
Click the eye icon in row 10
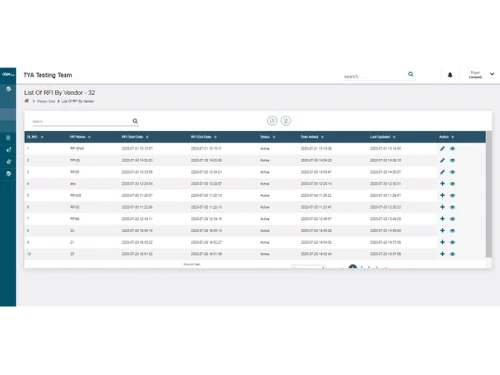(452, 254)
